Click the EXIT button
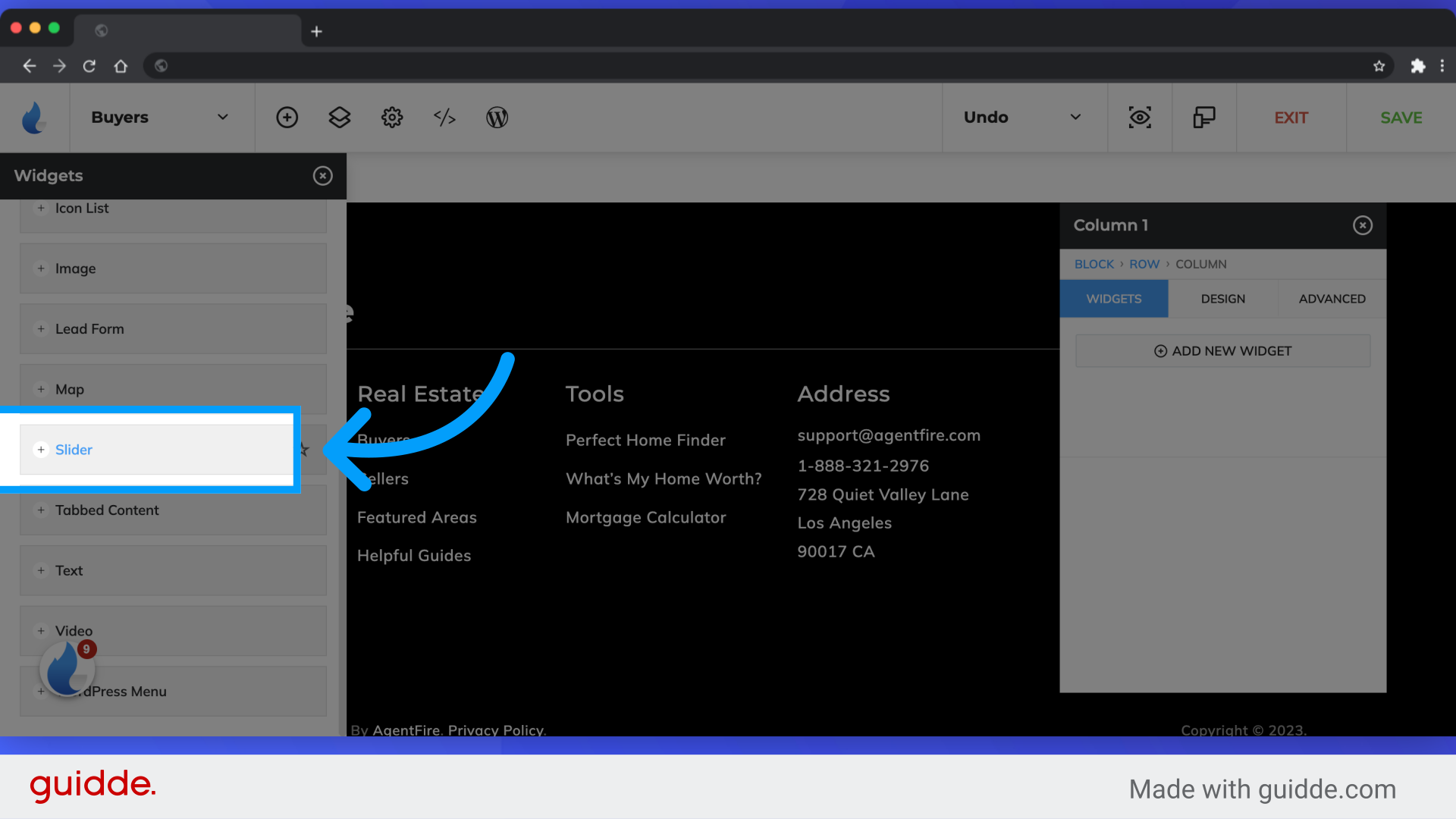This screenshot has width=1456, height=819. click(x=1291, y=118)
